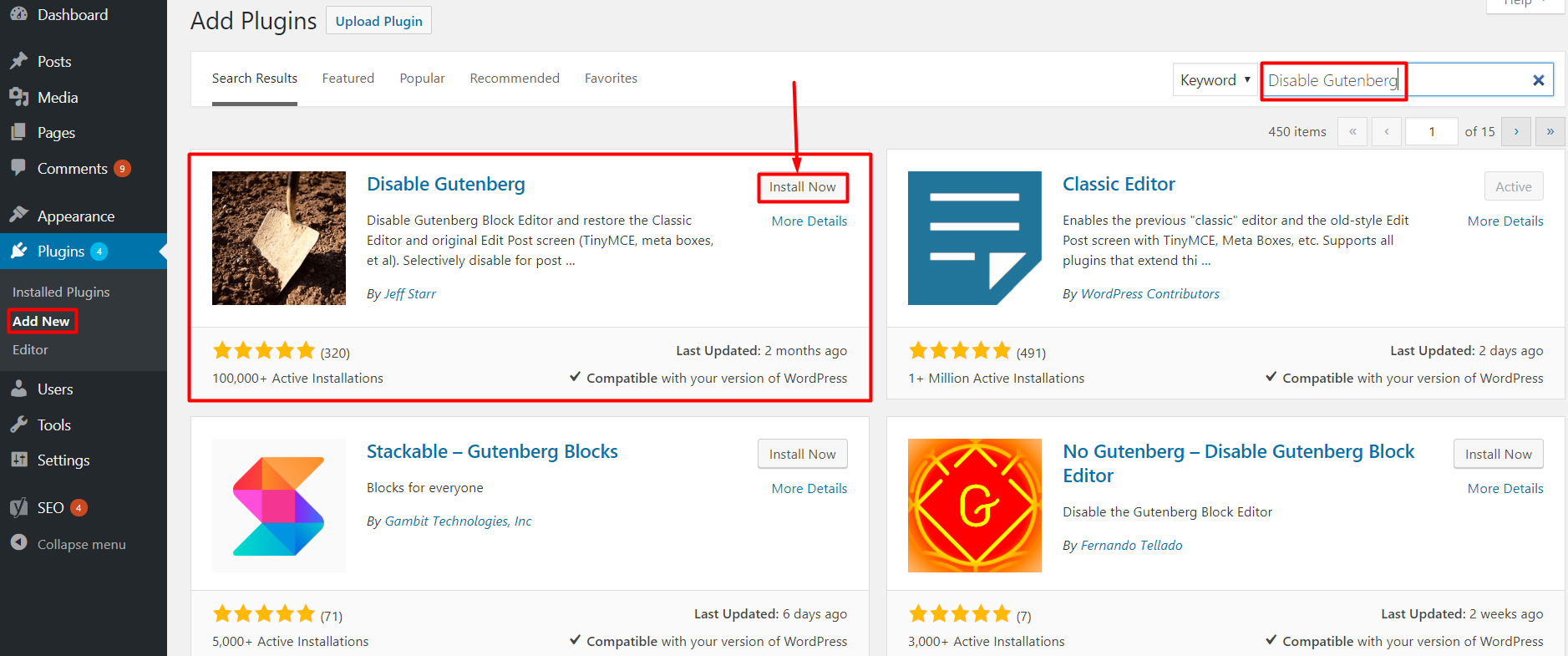Open author WordPress Contributors link

pos(1150,293)
